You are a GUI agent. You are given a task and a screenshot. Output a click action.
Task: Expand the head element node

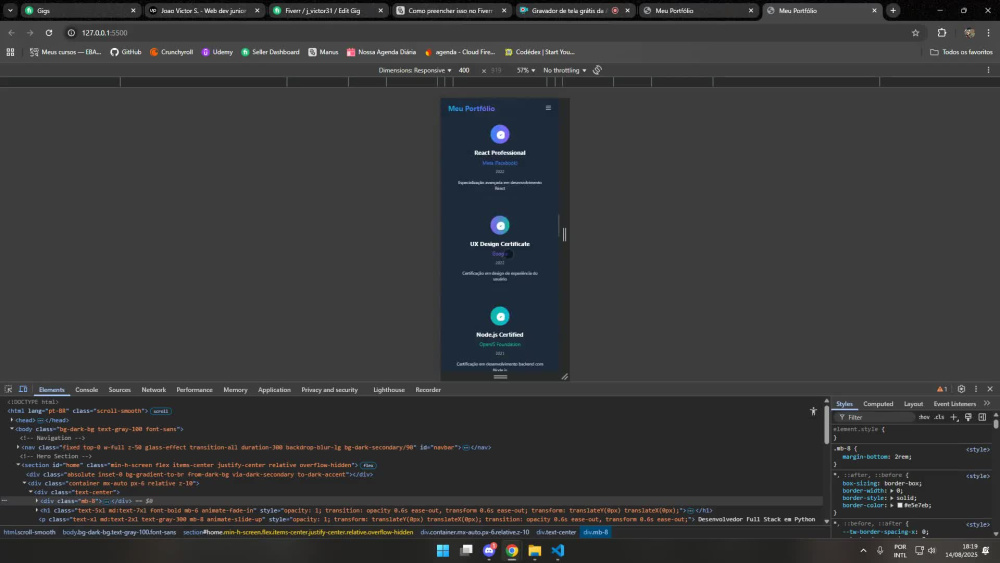[12, 420]
